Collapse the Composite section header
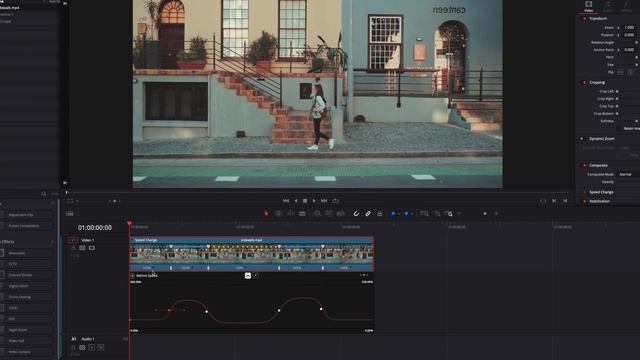This screenshot has height=360, width=640. point(598,165)
